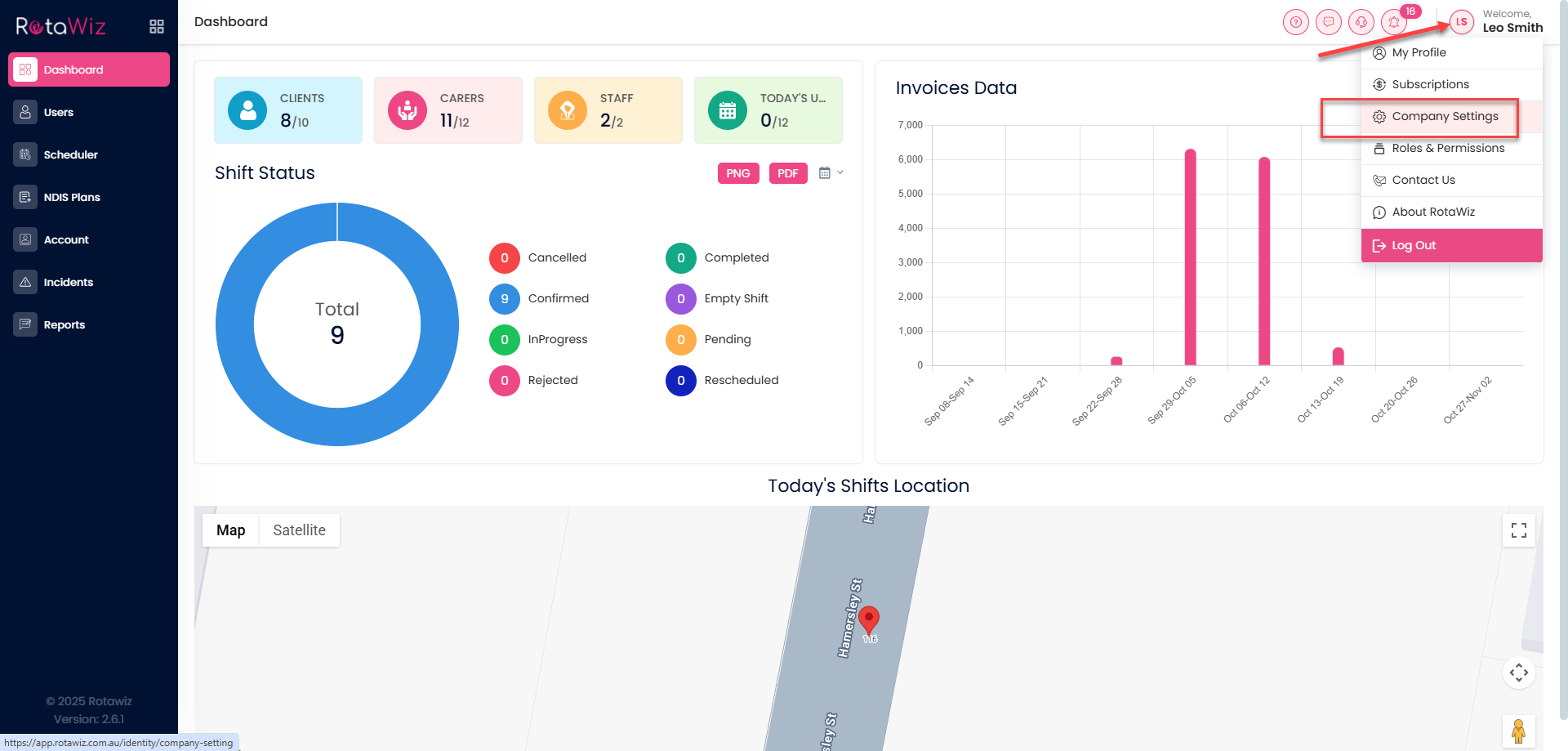Click the headset support icon

1361,22
